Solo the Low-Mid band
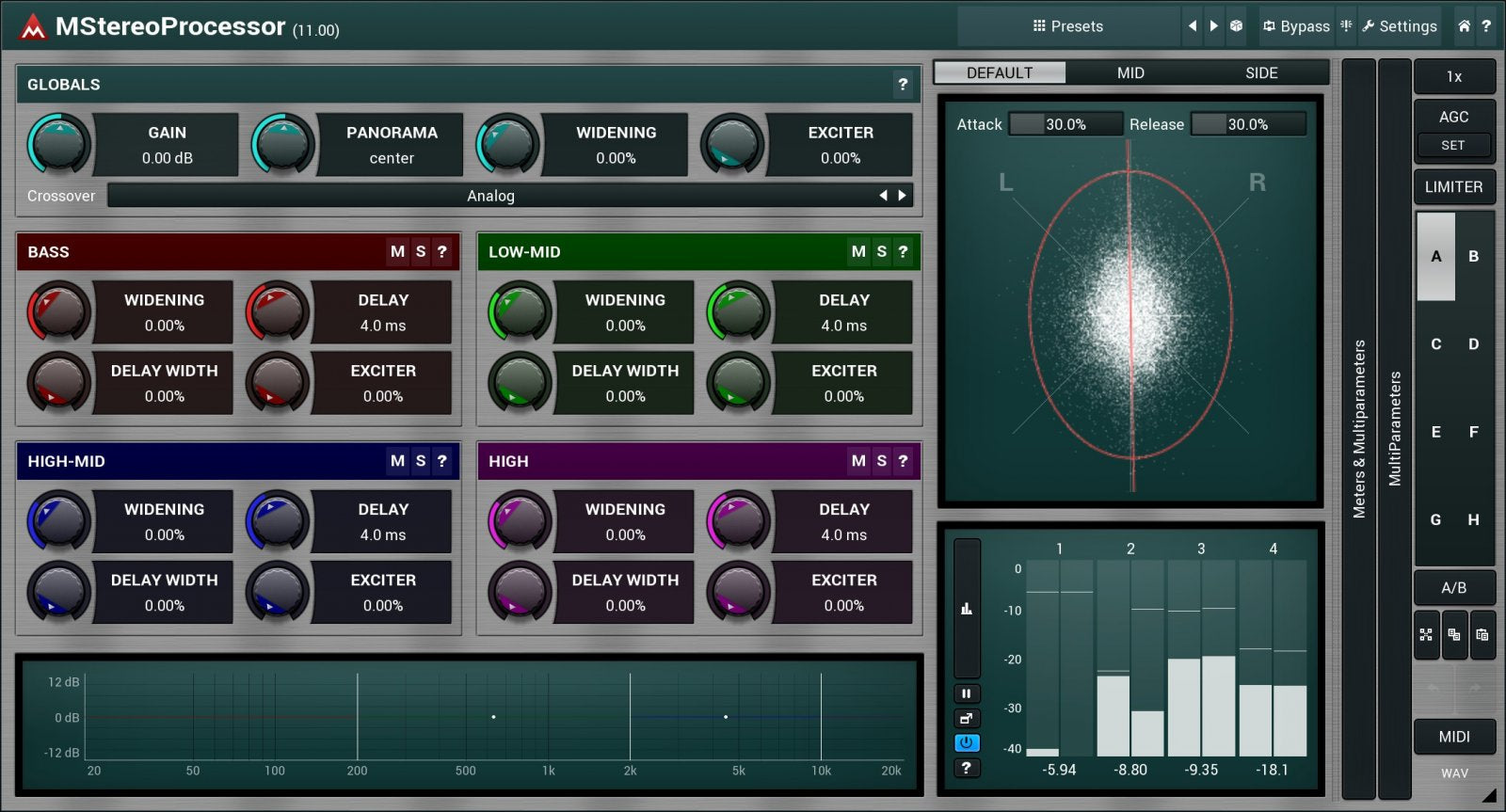Screen dimensions: 1506x812 (882, 252)
